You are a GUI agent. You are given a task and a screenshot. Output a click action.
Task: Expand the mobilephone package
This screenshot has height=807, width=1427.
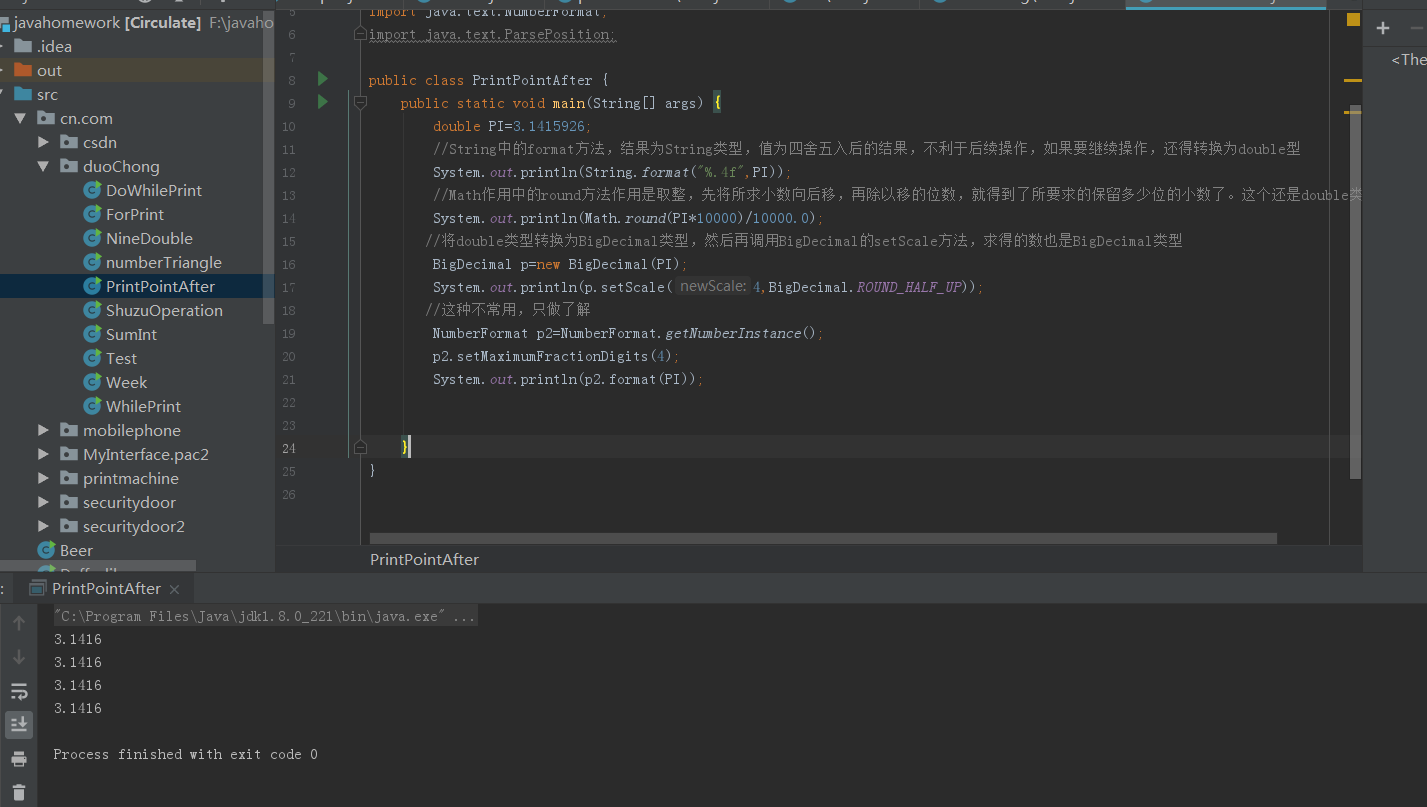point(43,431)
